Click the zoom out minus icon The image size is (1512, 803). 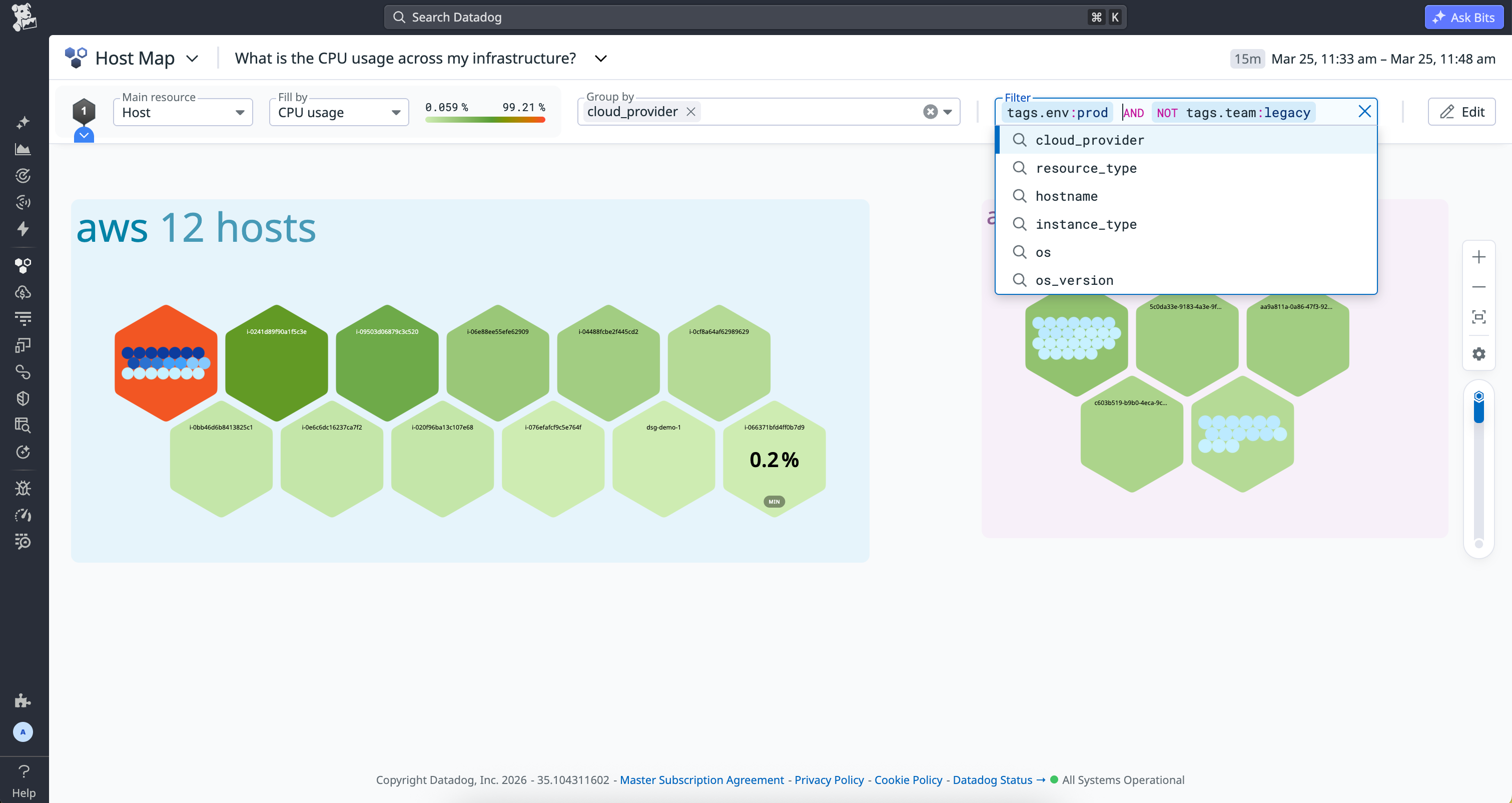(1478, 287)
